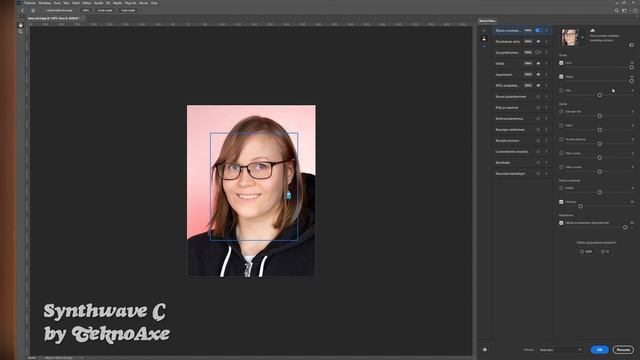
Task: Download Luonnoksesta muotokuvaksi filter cloud icon
Action: click(x=538, y=152)
